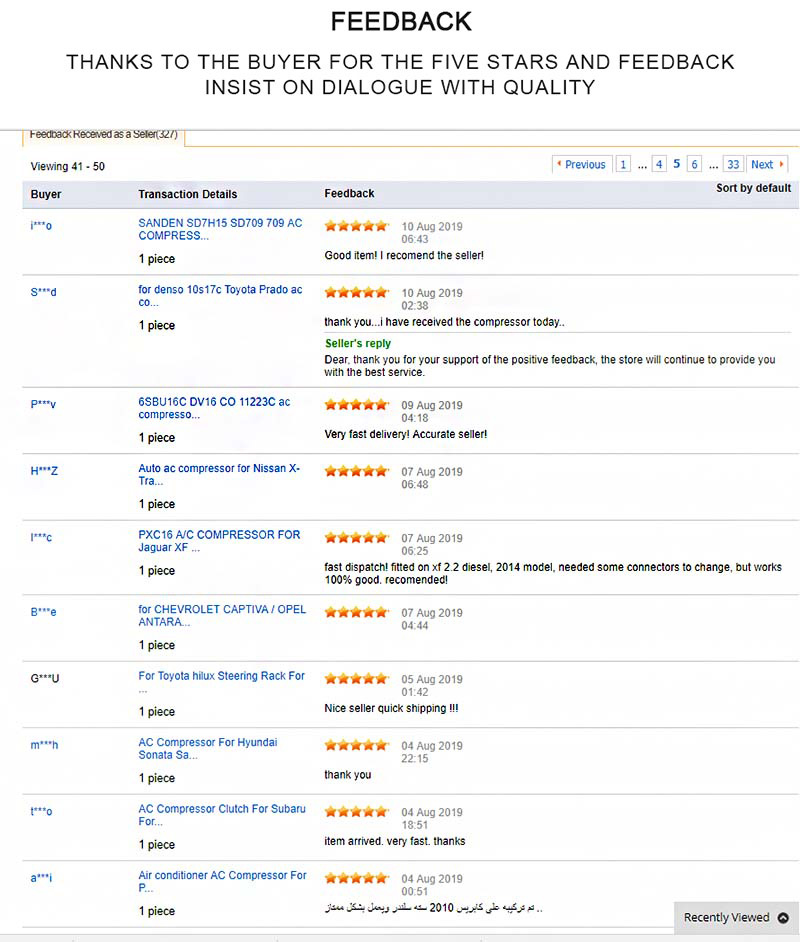Open feedback page 6
The image size is (800, 942).
[x=694, y=165]
